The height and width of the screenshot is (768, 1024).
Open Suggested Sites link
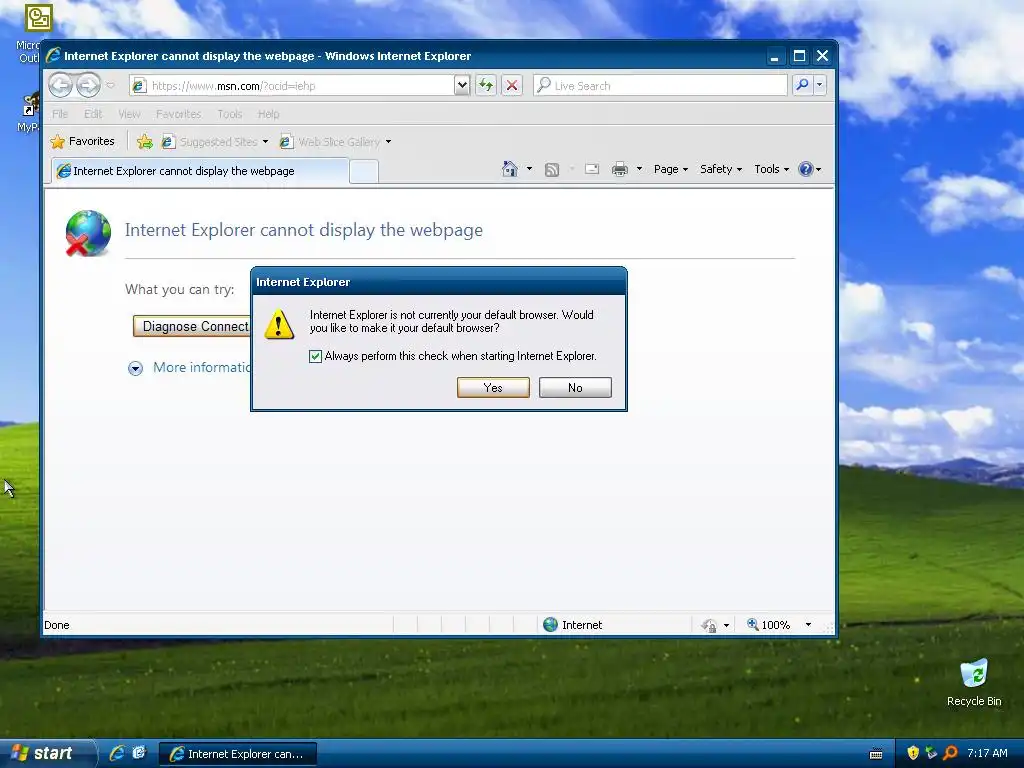click(210, 142)
